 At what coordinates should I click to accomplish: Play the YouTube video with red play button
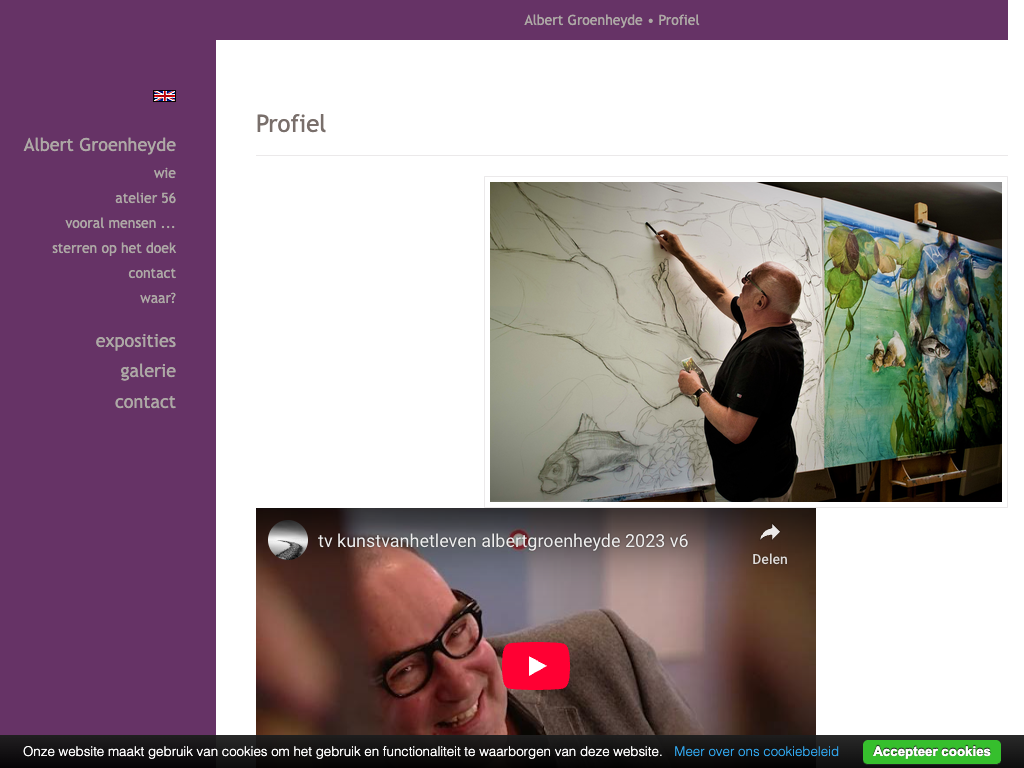pyautogui.click(x=536, y=665)
